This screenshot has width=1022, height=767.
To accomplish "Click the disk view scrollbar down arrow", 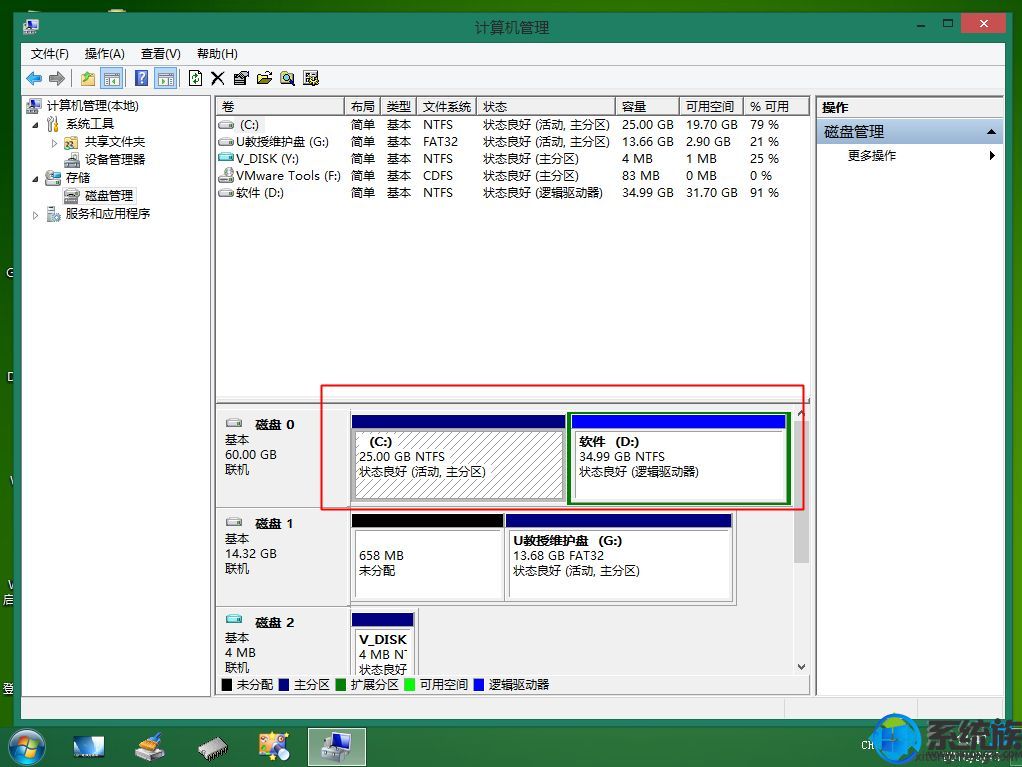I will click(801, 667).
